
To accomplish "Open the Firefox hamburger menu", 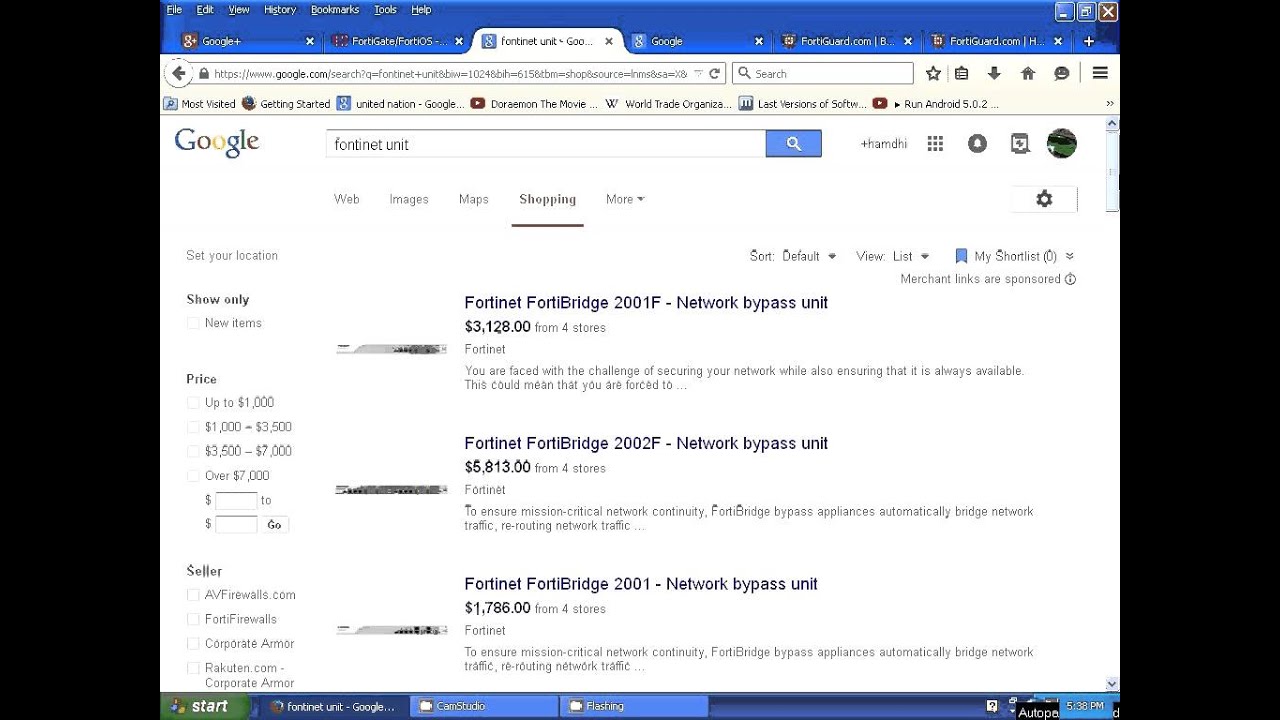I will [1100, 73].
